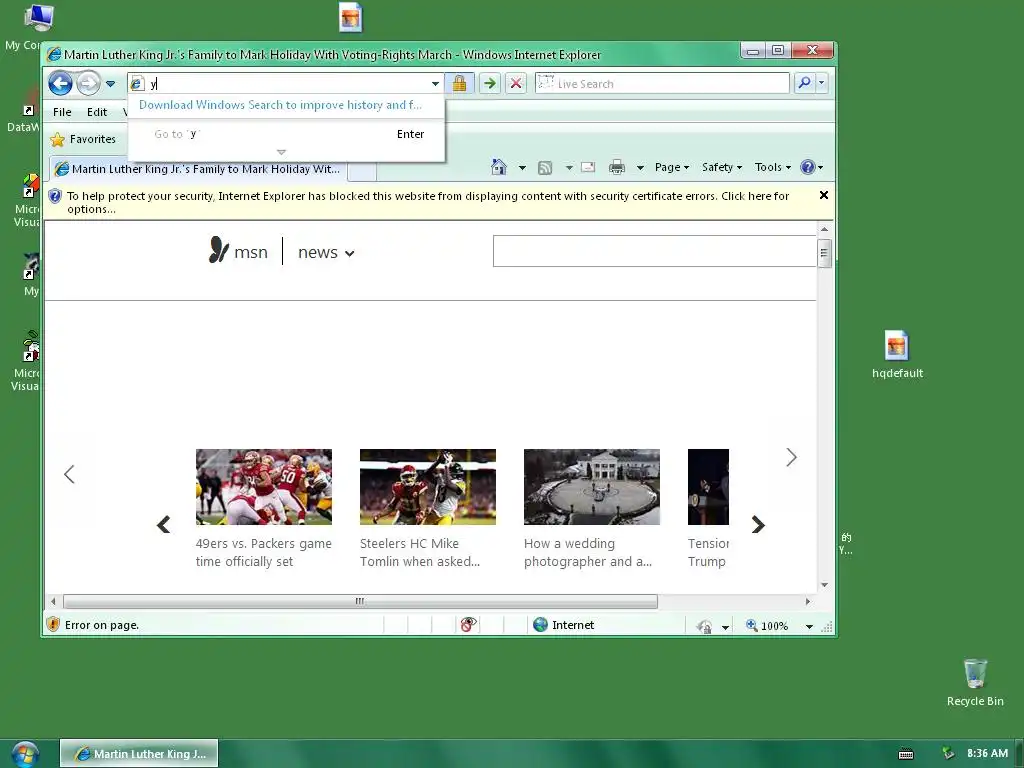Open the Tools menu
The height and width of the screenshot is (768, 1024).
[x=773, y=167]
